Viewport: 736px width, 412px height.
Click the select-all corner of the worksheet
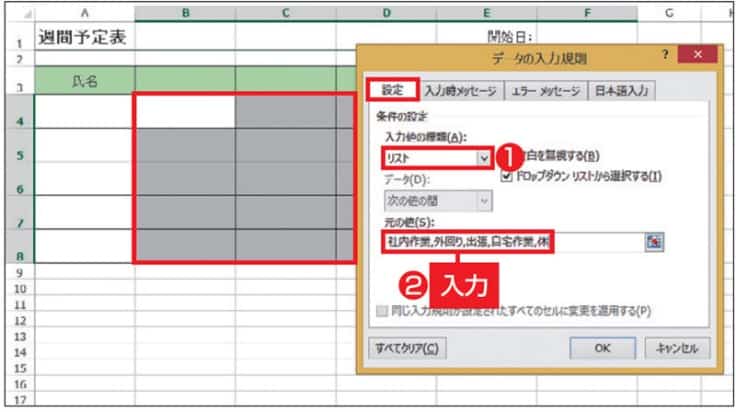click(x=16, y=11)
